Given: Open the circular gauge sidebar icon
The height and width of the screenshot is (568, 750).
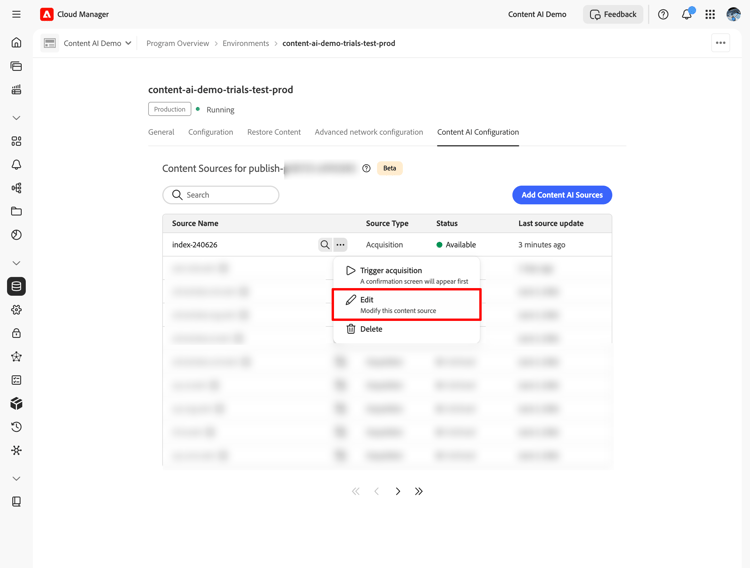Looking at the screenshot, I should (16, 234).
